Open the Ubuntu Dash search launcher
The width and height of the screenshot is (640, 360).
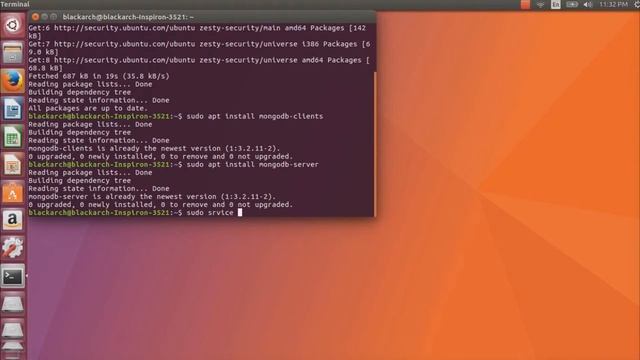coord(13,25)
